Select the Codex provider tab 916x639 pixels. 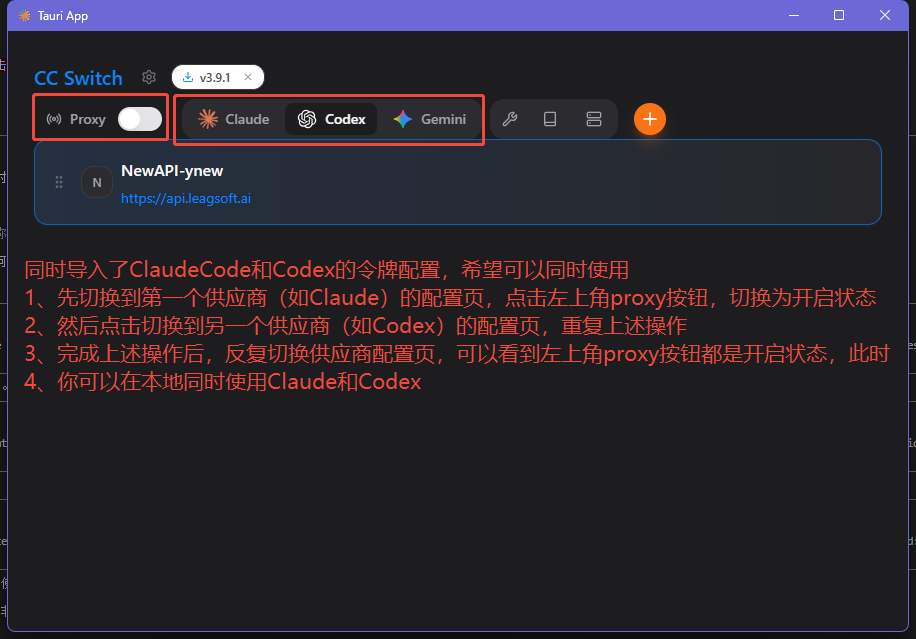[x=330, y=119]
